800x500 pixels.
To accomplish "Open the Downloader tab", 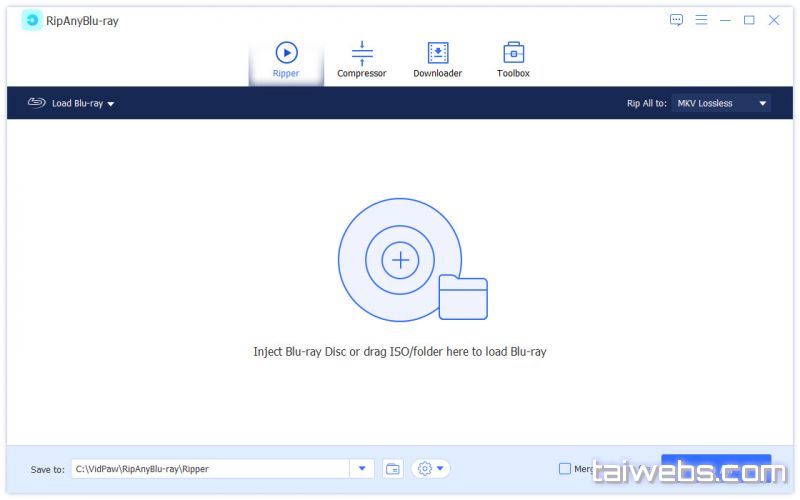I will [x=437, y=60].
